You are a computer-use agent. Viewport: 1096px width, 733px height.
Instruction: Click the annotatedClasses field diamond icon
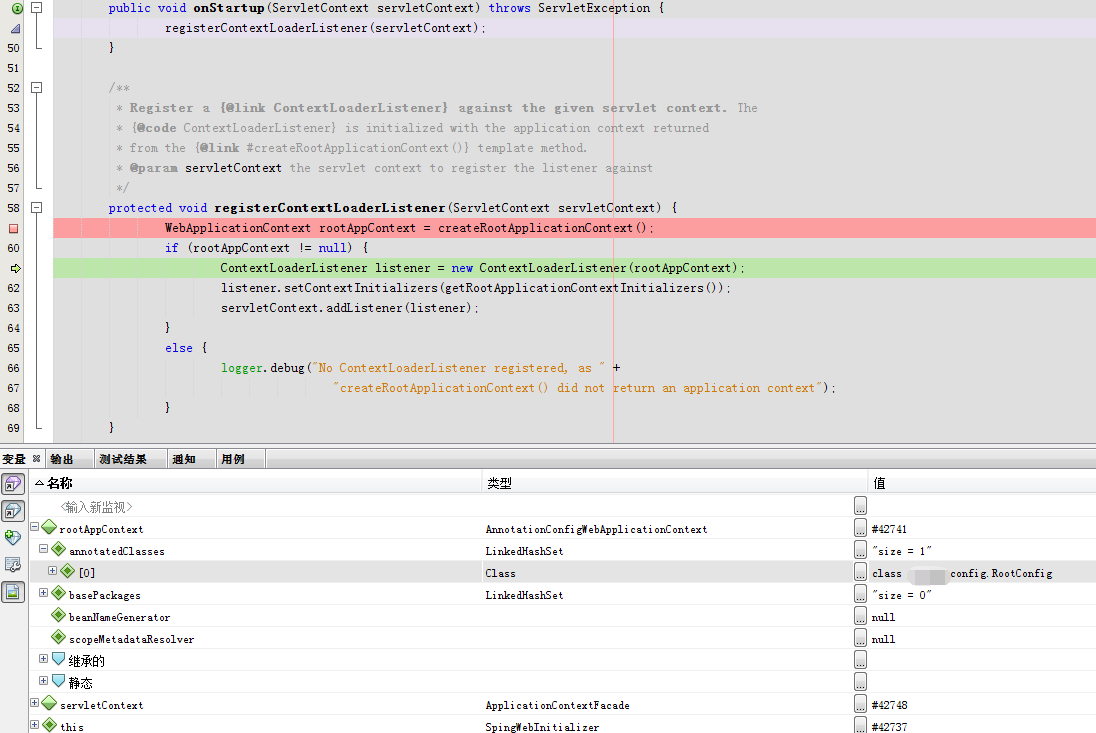(x=59, y=549)
